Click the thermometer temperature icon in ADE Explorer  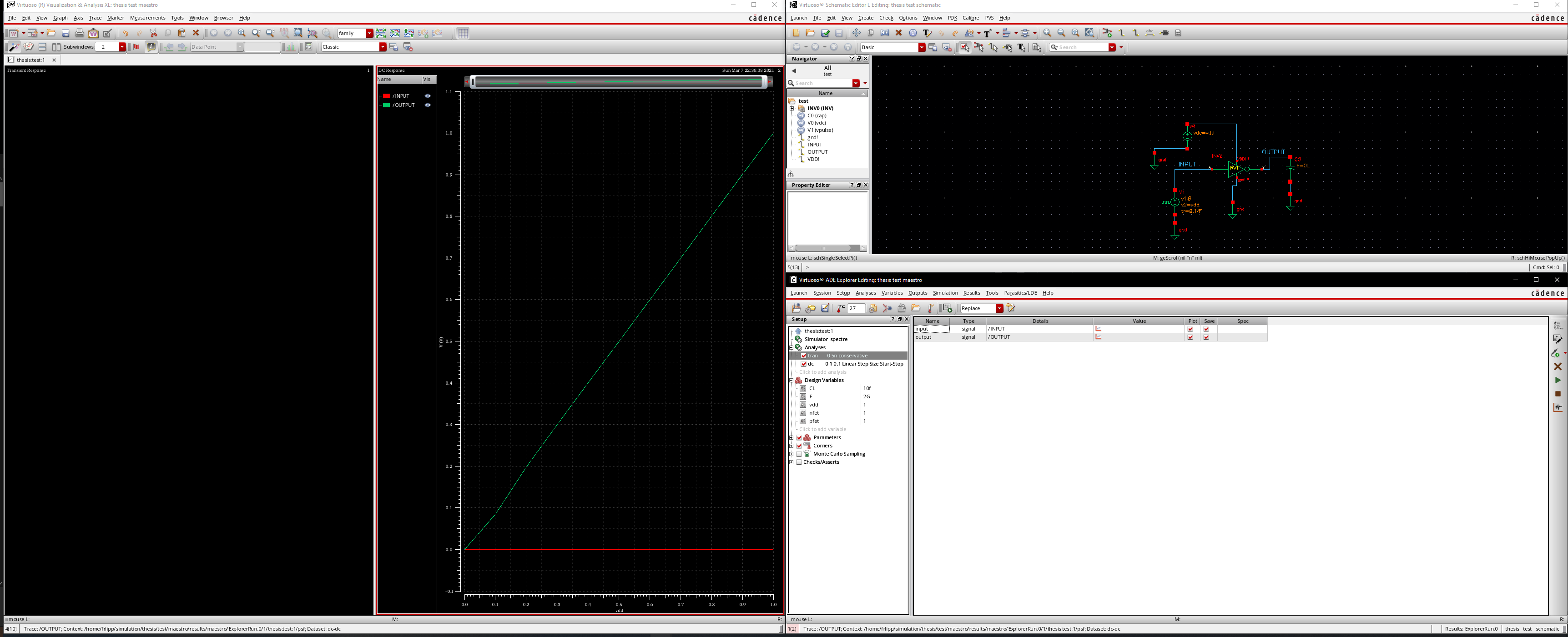point(841,308)
